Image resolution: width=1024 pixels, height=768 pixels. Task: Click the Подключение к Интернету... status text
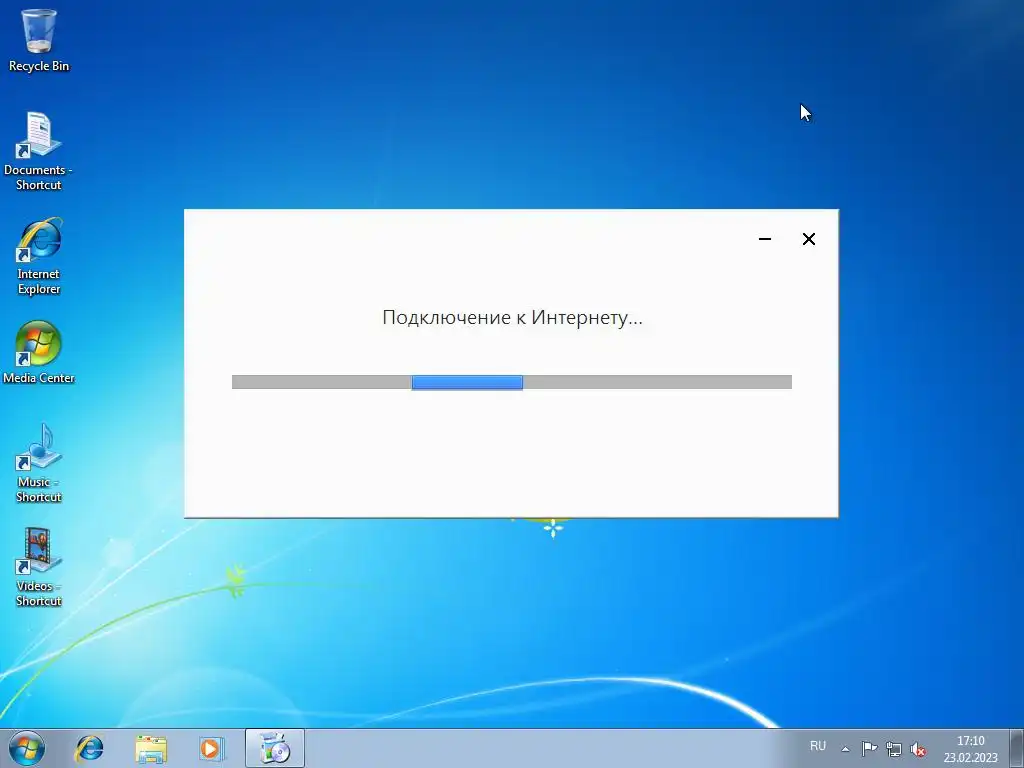point(513,317)
